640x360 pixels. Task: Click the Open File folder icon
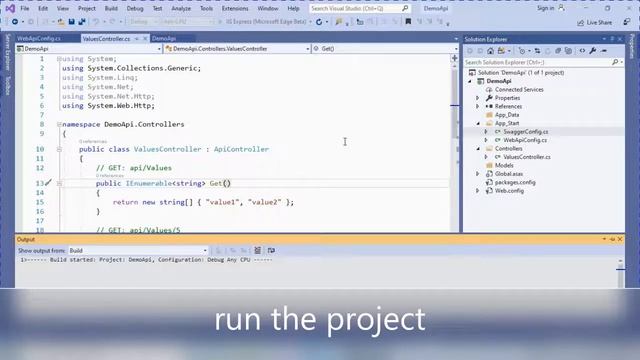point(61,22)
